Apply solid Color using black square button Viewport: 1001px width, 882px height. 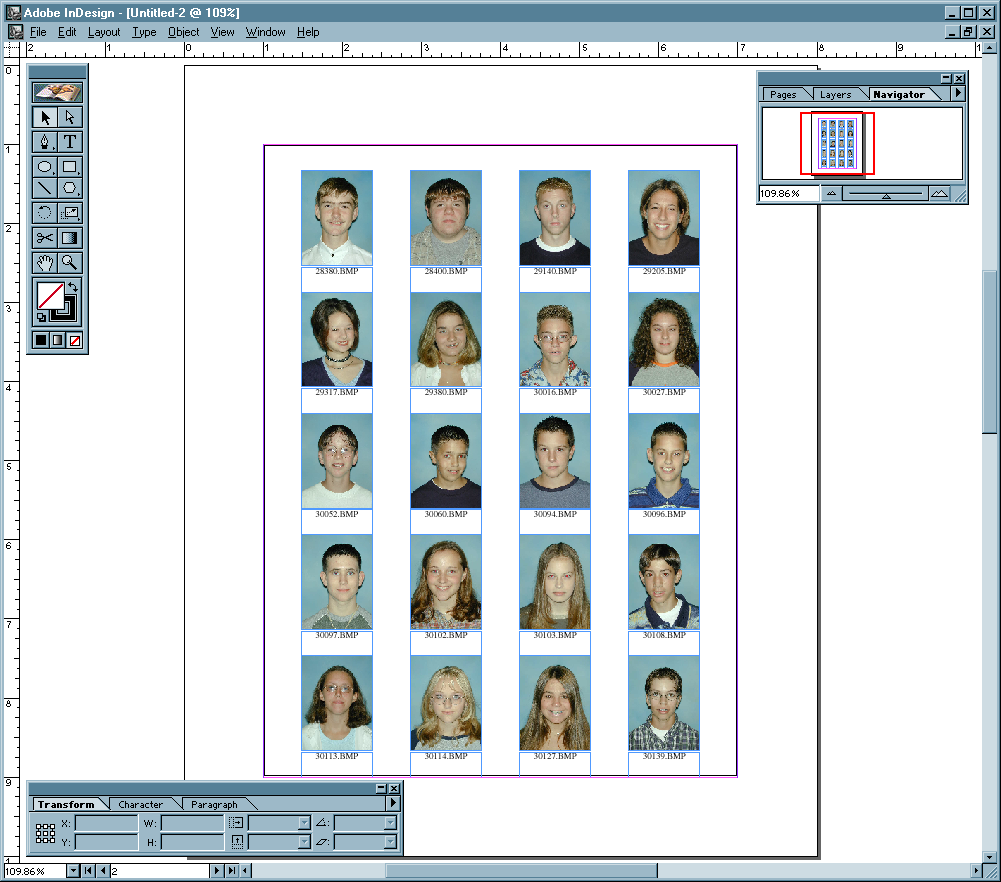41,340
